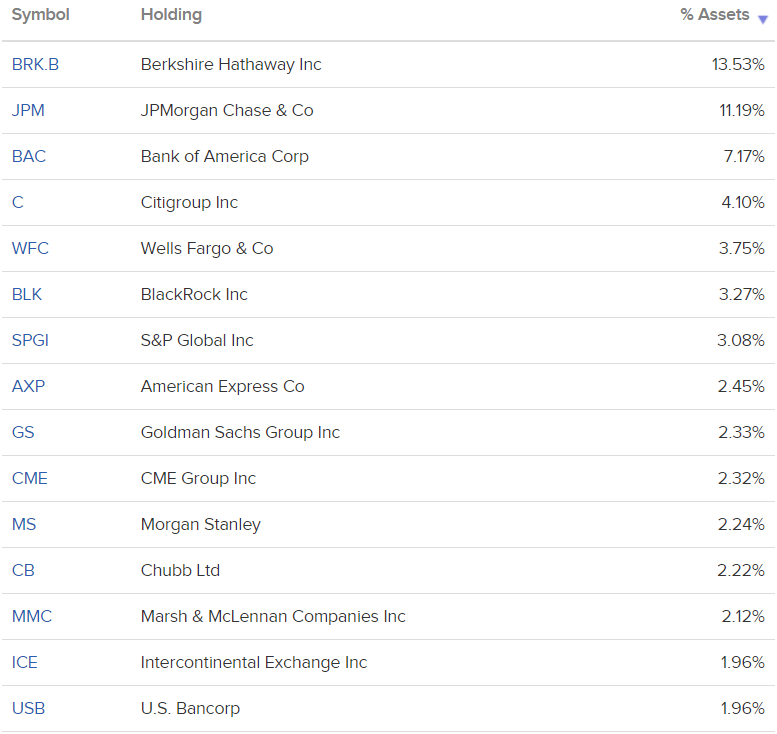Image resolution: width=777 pixels, height=734 pixels.
Task: Open the BLK ticker link
Action: tap(27, 294)
